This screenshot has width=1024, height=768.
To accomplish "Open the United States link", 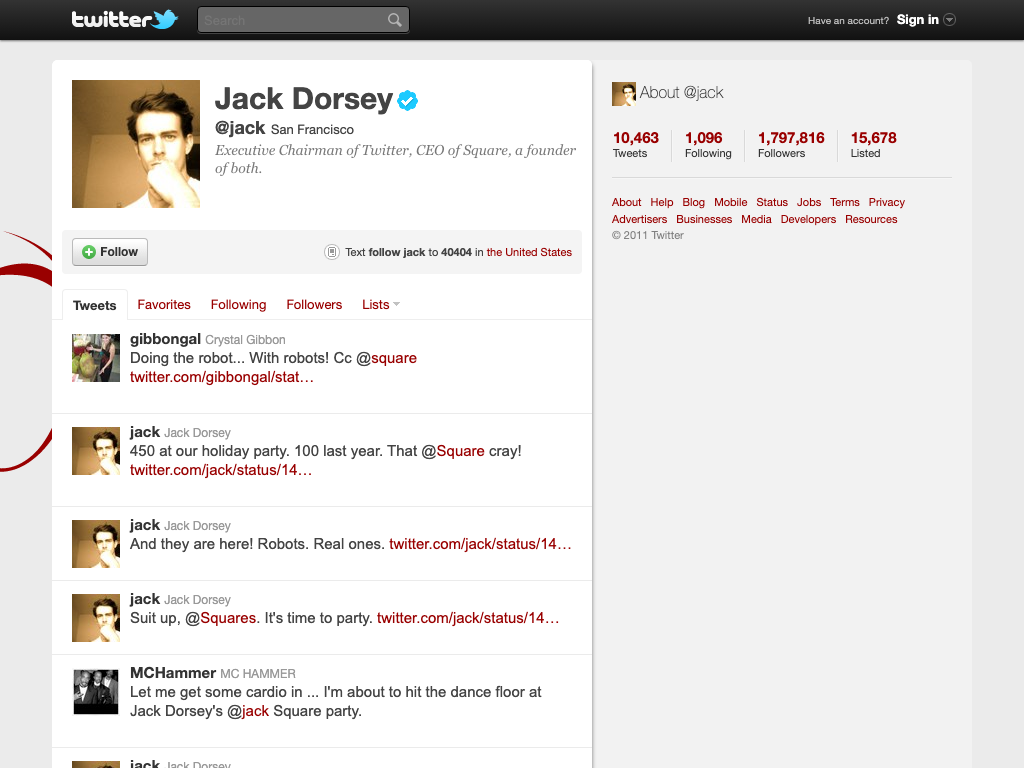I will tap(529, 252).
